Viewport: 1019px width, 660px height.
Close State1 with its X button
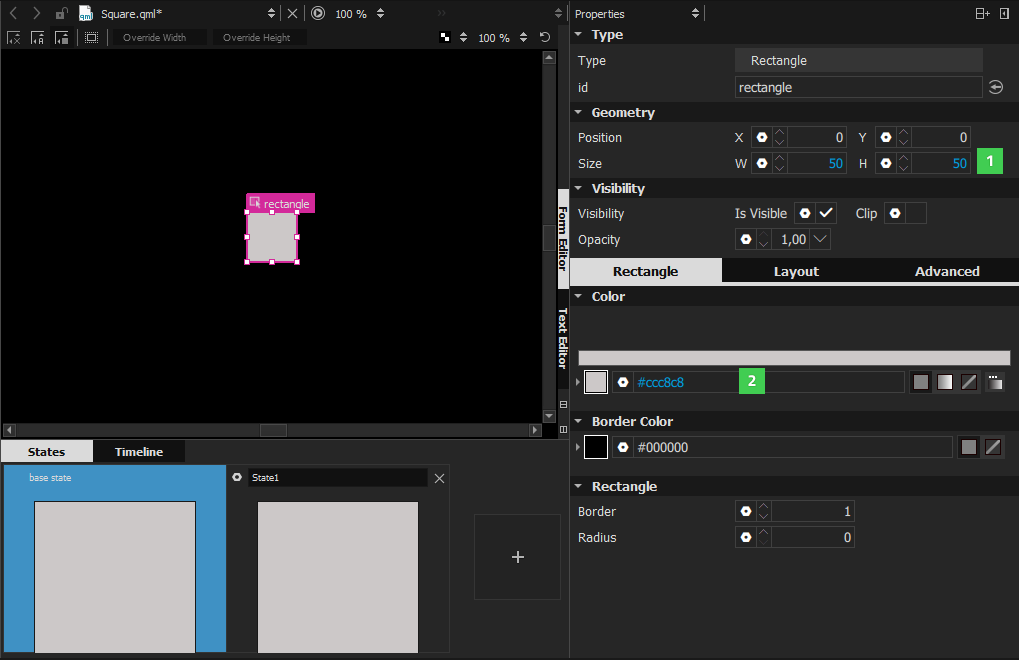(439, 479)
